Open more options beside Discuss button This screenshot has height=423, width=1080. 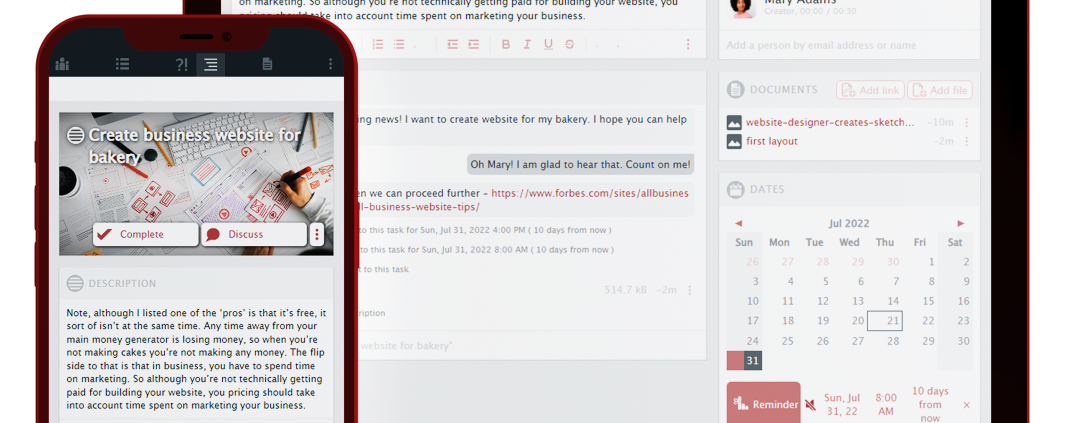pyautogui.click(x=317, y=234)
